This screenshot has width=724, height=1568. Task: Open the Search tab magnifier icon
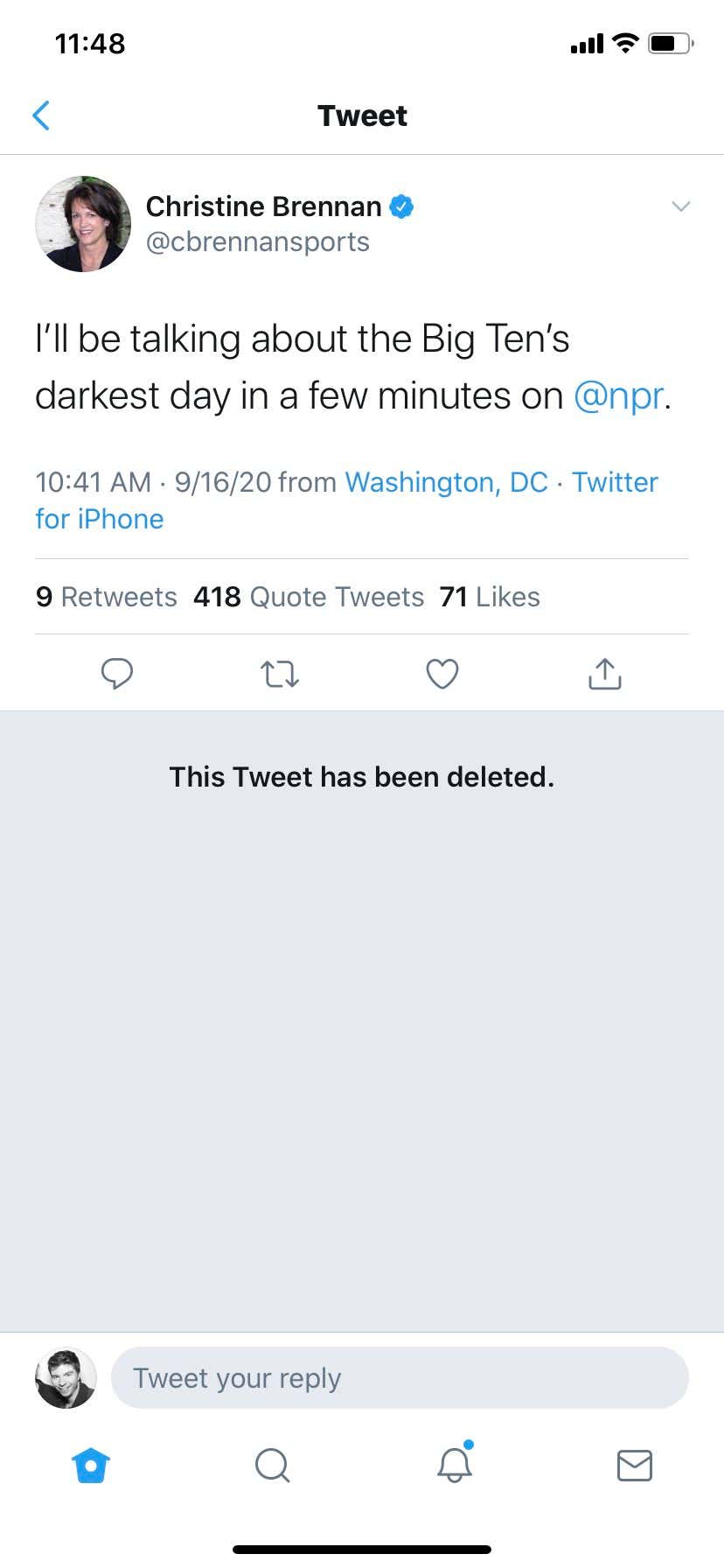coord(272,1465)
